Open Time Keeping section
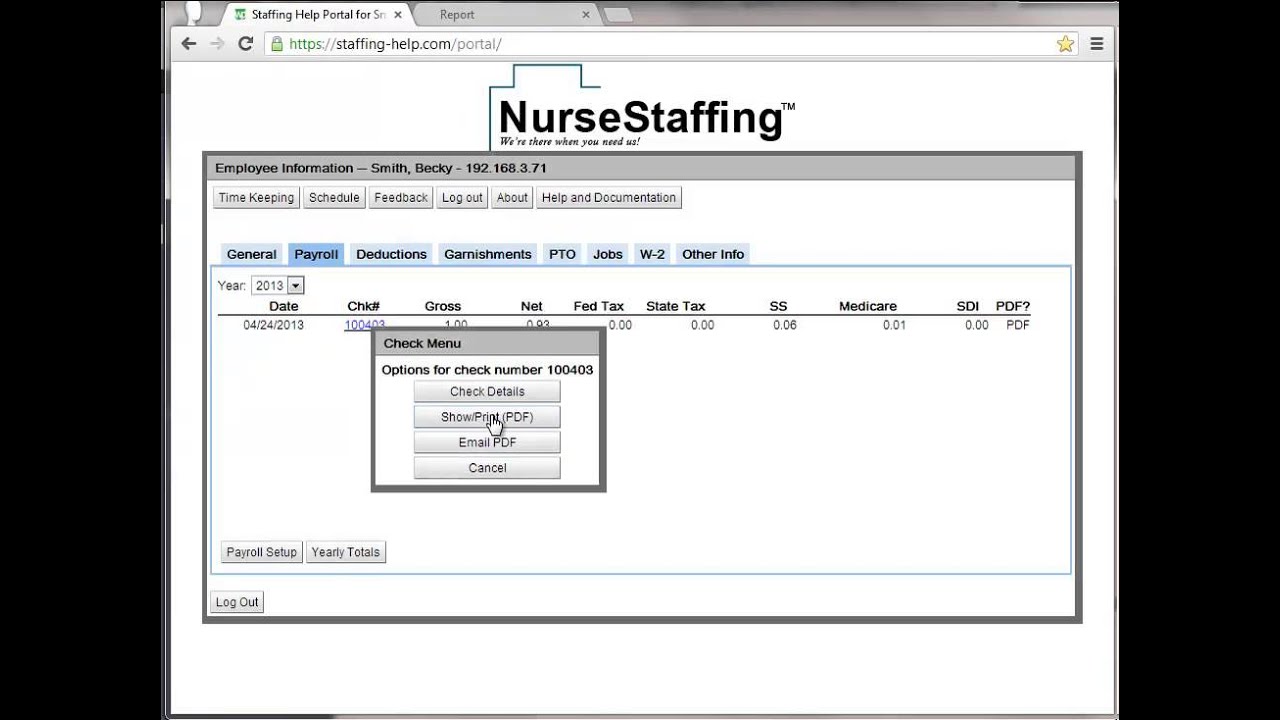This screenshot has width=1280, height=720. click(x=256, y=198)
